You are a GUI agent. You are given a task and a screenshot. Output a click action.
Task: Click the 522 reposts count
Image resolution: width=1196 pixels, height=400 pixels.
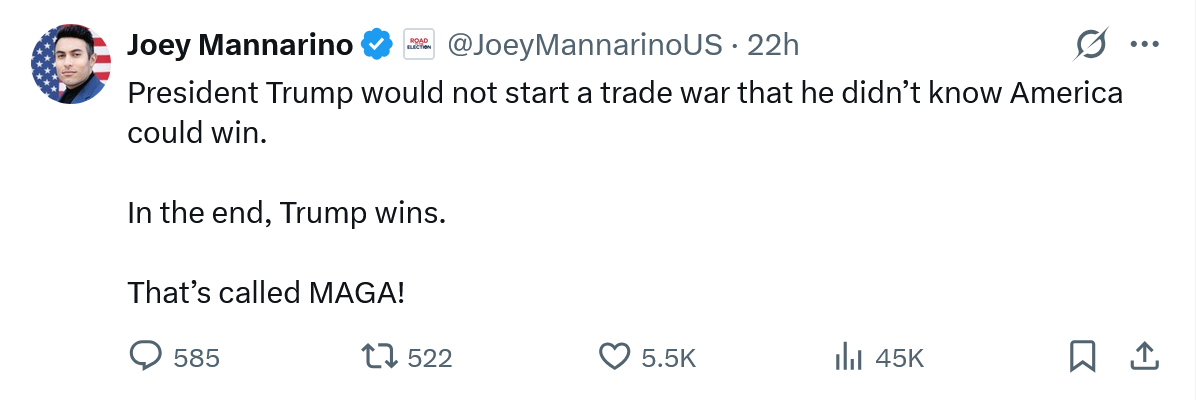(x=430, y=358)
